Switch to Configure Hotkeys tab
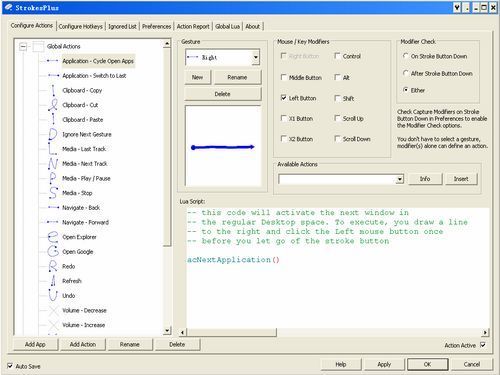Screen dimensions: 500x375 click(x=81, y=26)
